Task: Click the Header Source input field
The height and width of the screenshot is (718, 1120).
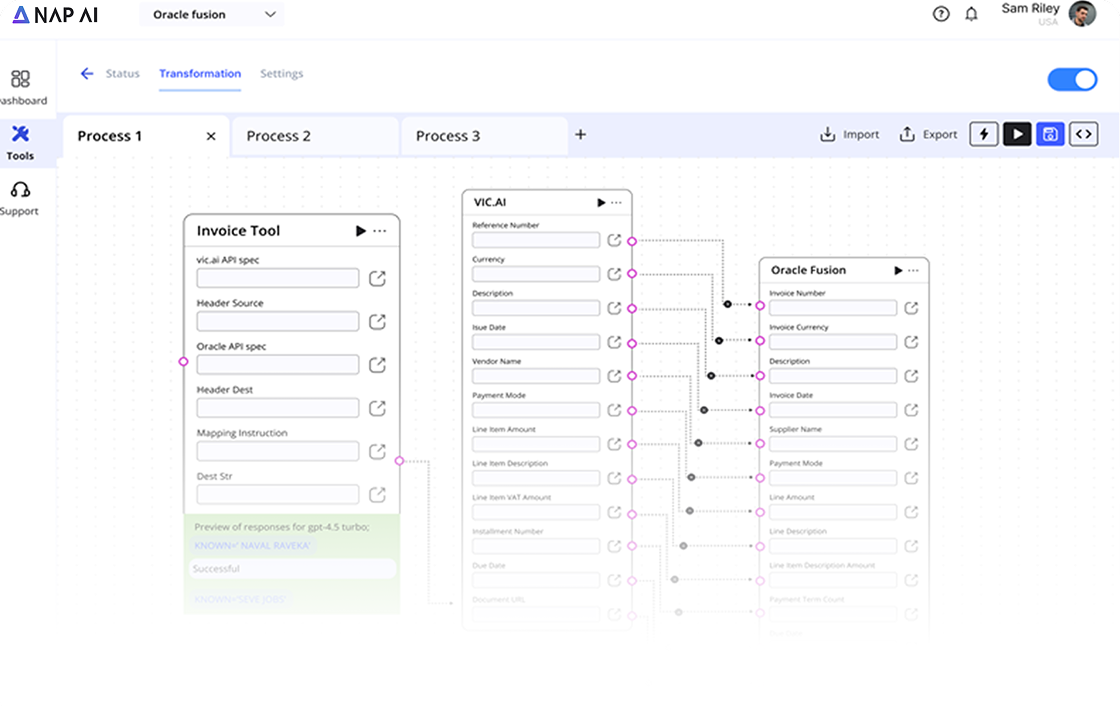Action: point(278,321)
